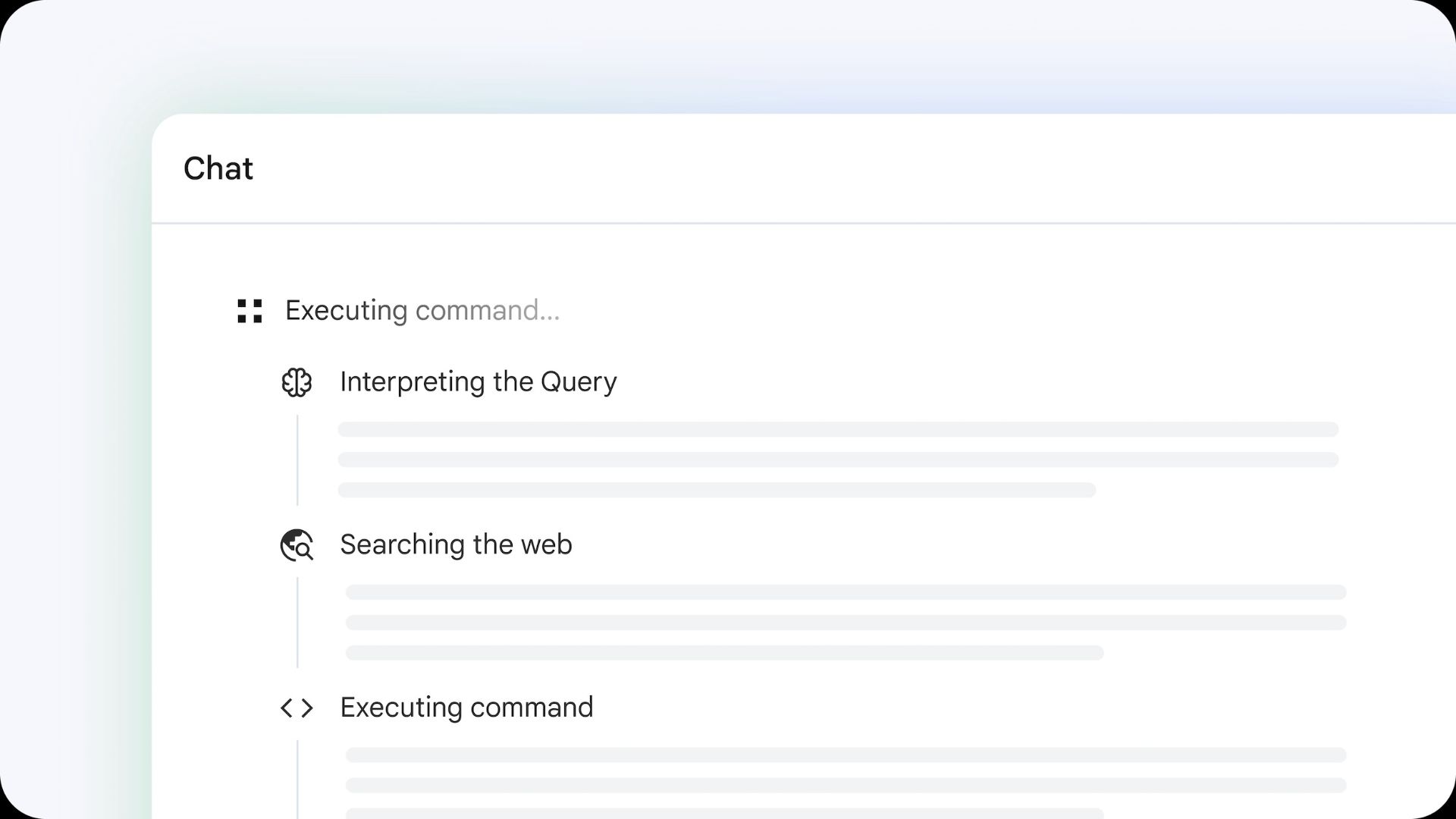
Task: Open the Interpreting the Query step
Action: (479, 382)
